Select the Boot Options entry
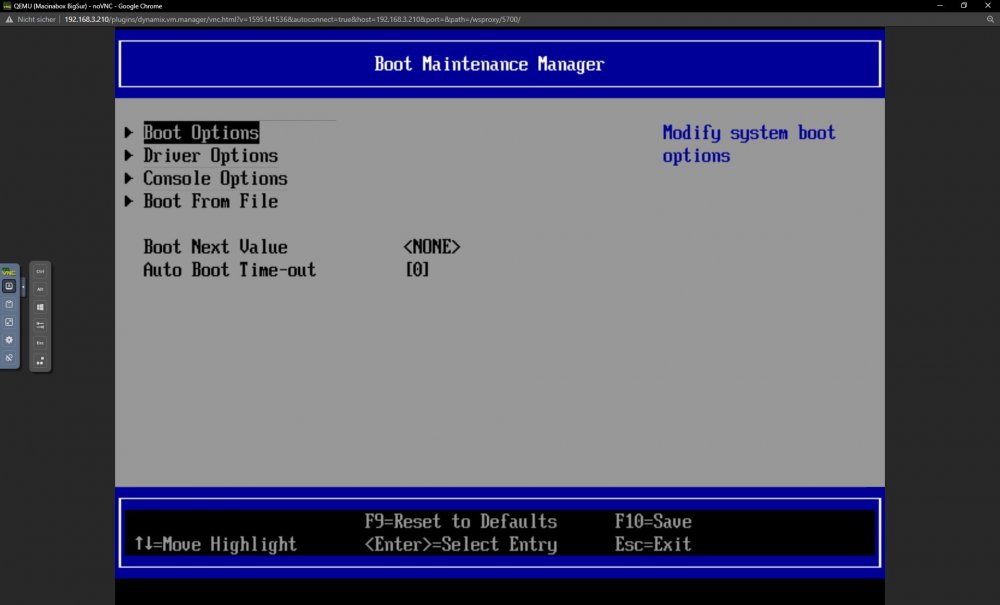 pyautogui.click(x=201, y=133)
